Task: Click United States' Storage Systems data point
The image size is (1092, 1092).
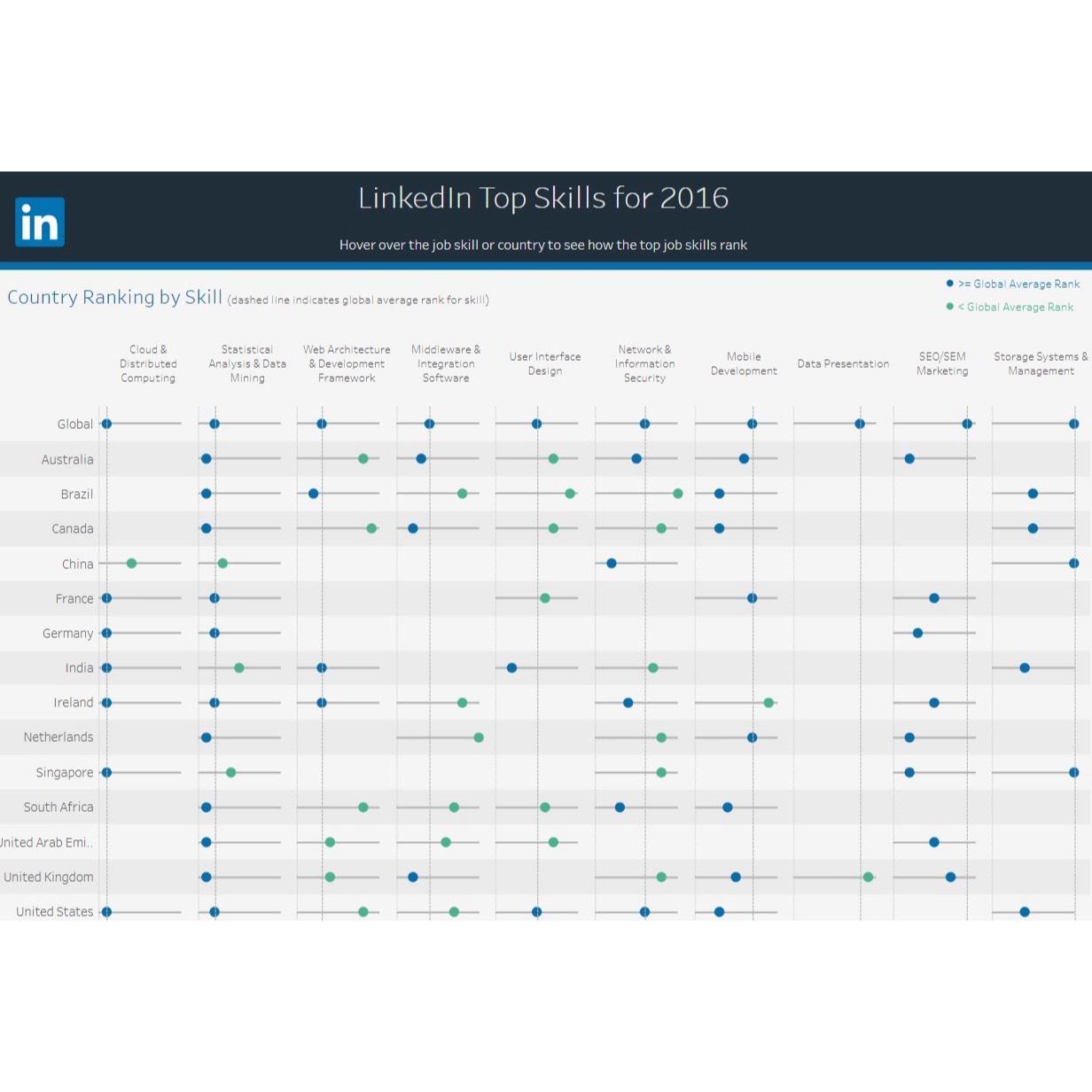Action: [1025, 912]
